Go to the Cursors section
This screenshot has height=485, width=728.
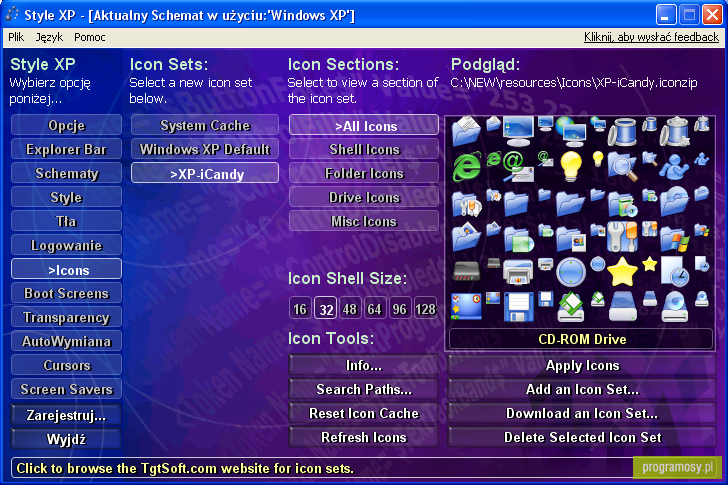[x=66, y=365]
